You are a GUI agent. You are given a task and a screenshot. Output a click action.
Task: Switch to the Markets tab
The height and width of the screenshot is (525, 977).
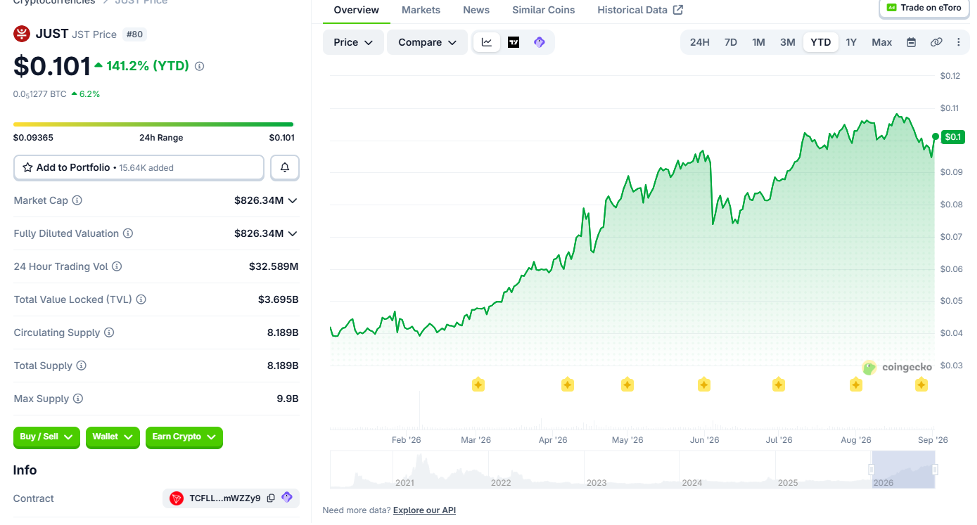pos(421,10)
